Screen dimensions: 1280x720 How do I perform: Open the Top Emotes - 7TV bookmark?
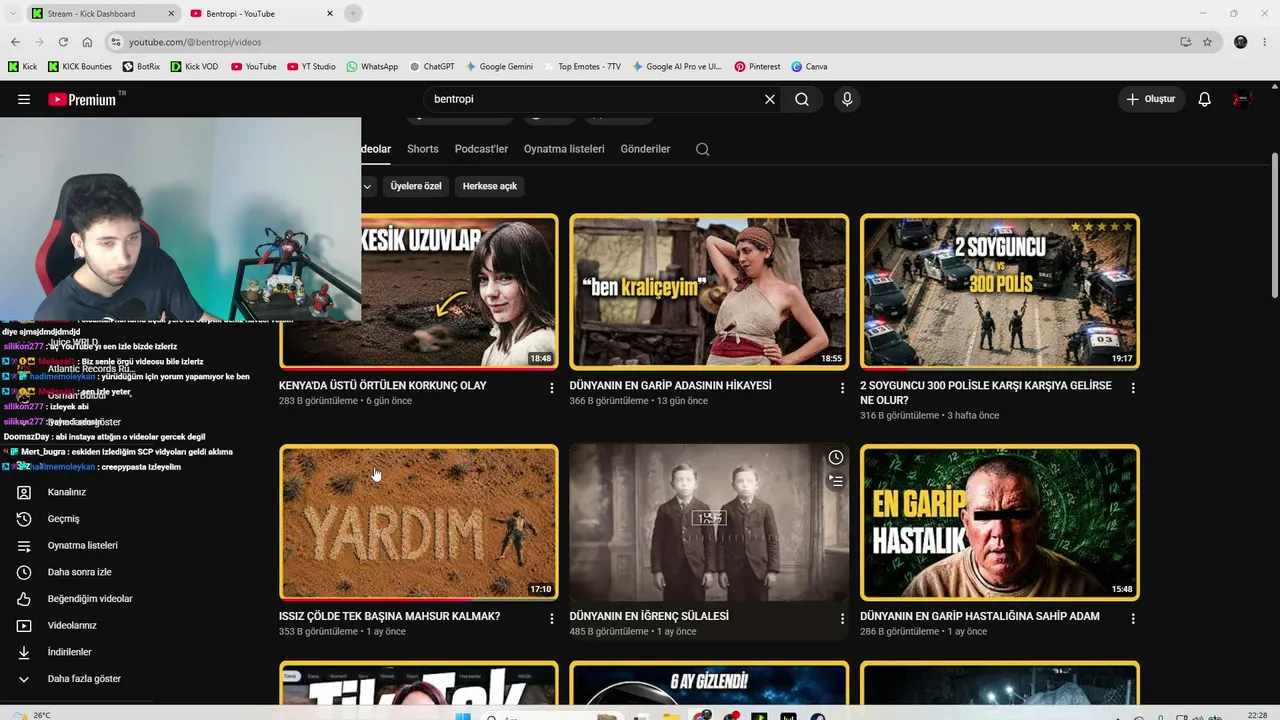pos(582,67)
